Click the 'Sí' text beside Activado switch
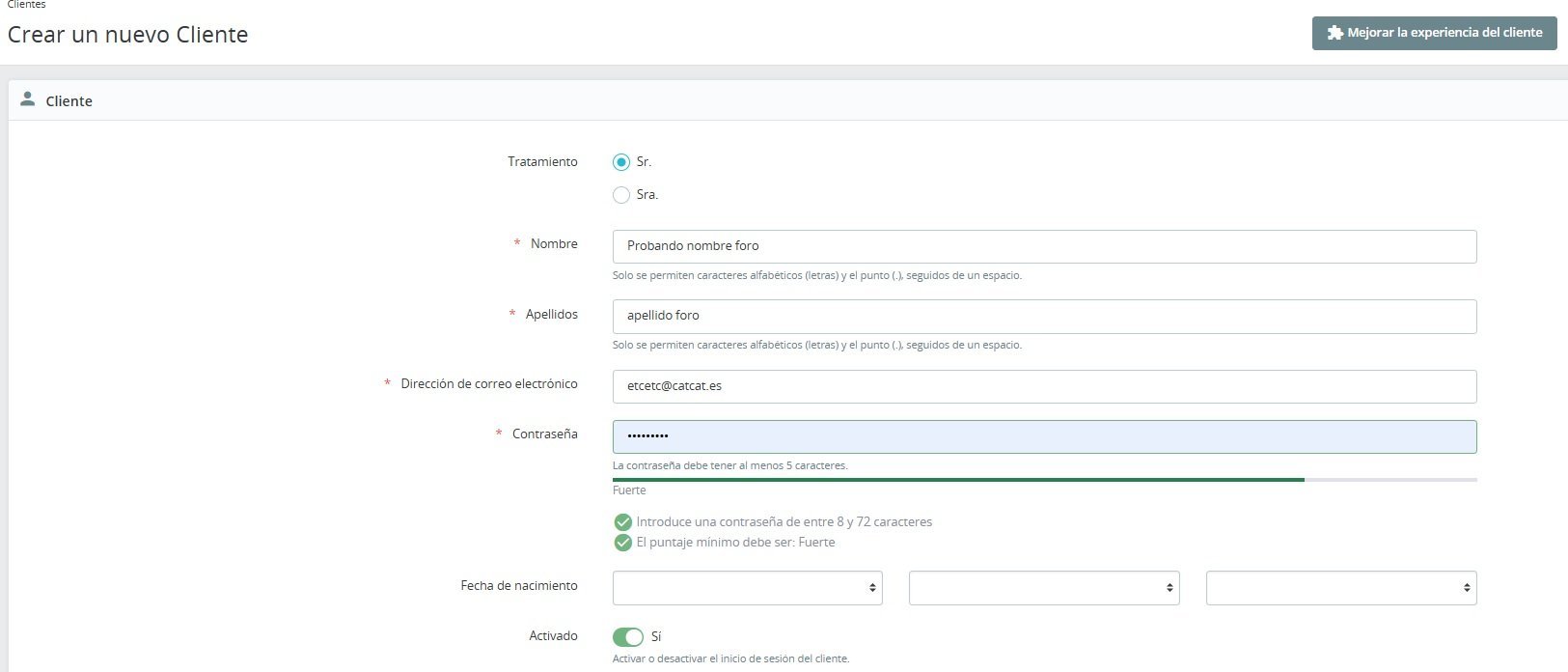1568x672 pixels. tap(656, 637)
